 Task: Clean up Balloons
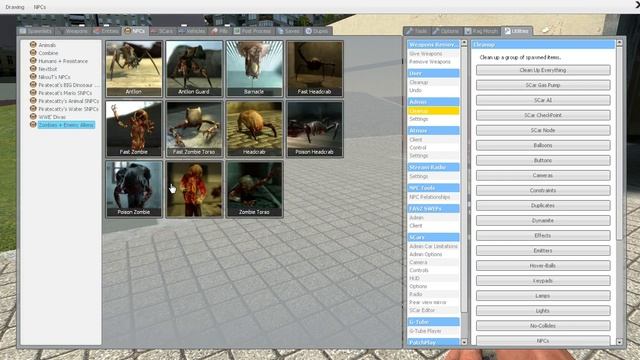point(543,145)
